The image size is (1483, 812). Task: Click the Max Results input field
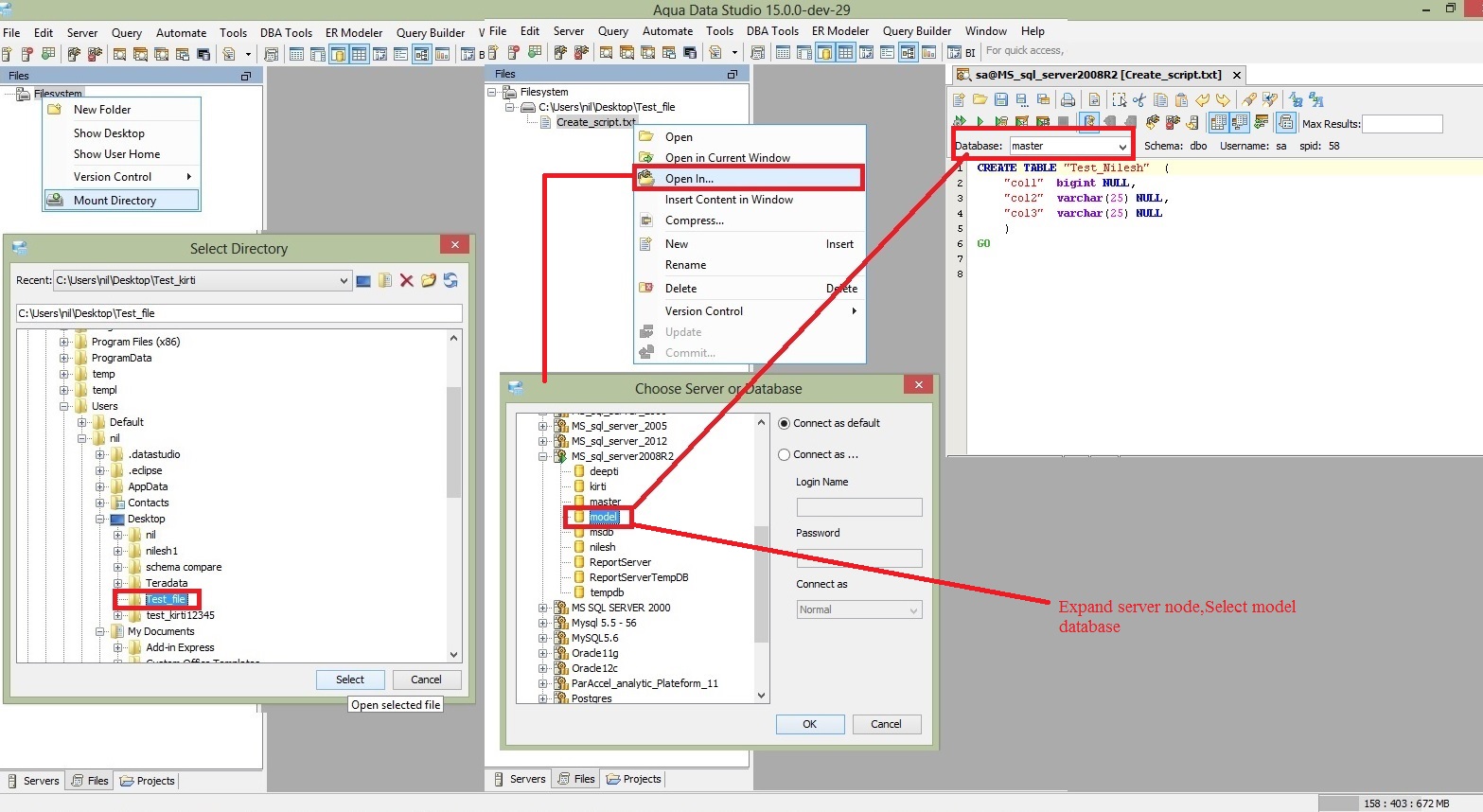pos(1402,124)
